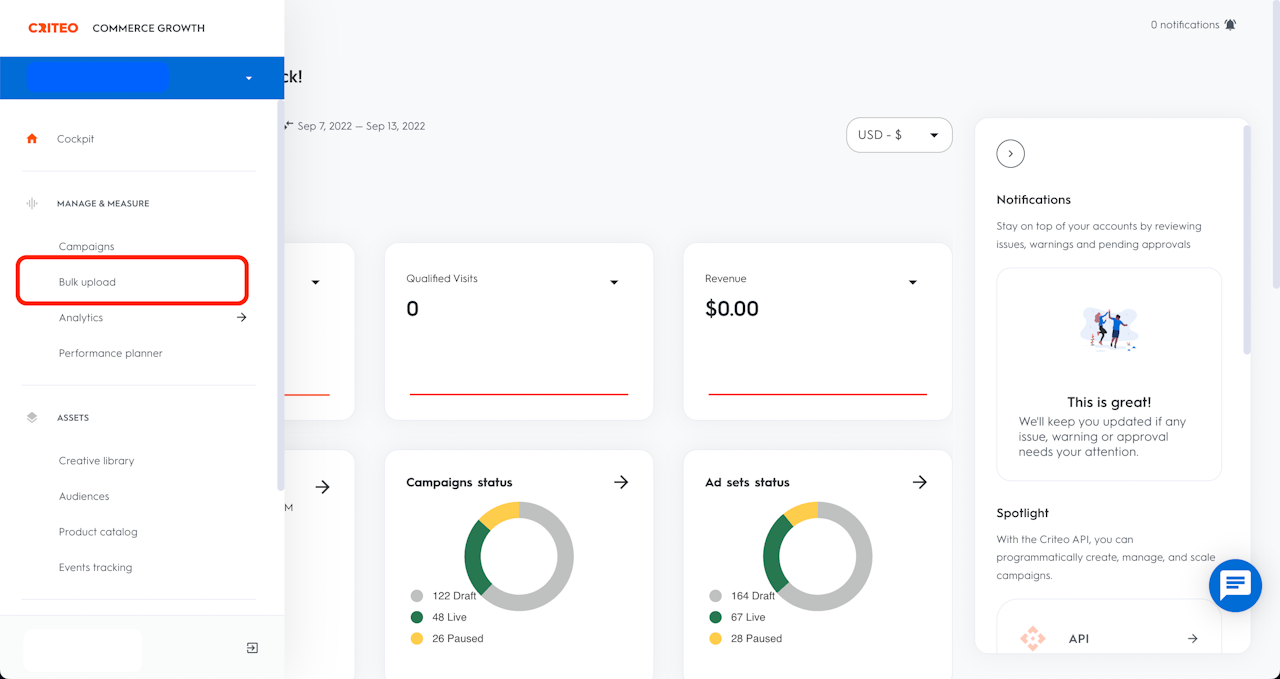This screenshot has height=679, width=1280.
Task: Select Bulk upload menu item
Action: click(x=87, y=282)
